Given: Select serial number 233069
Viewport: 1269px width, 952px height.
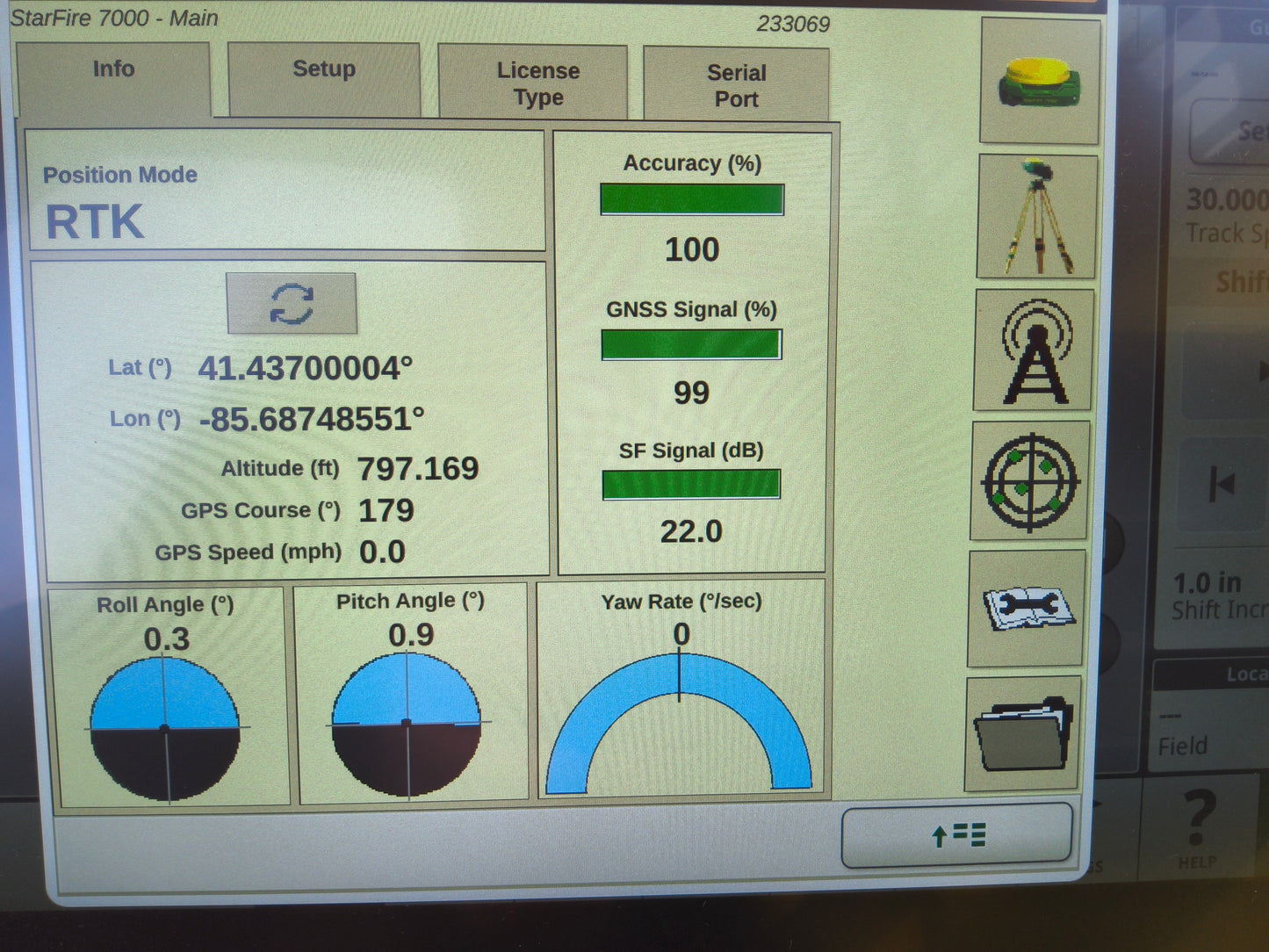Looking at the screenshot, I should (x=793, y=24).
